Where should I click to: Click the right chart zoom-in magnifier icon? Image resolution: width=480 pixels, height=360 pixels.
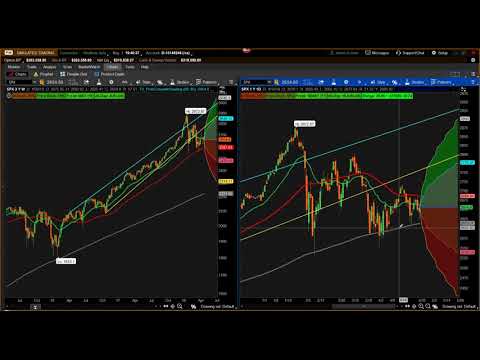(x=421, y=306)
